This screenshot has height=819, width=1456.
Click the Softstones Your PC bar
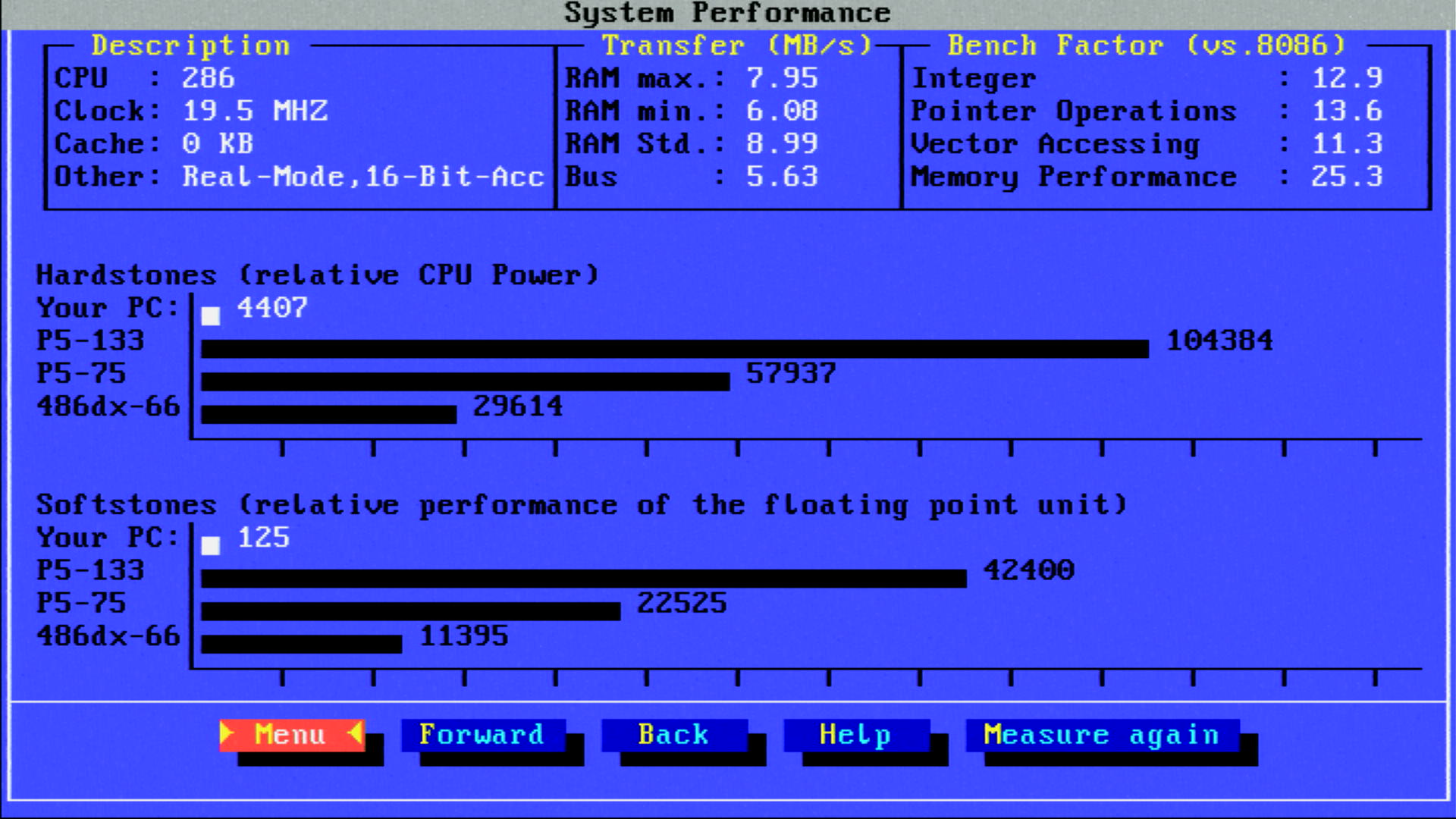[211, 545]
